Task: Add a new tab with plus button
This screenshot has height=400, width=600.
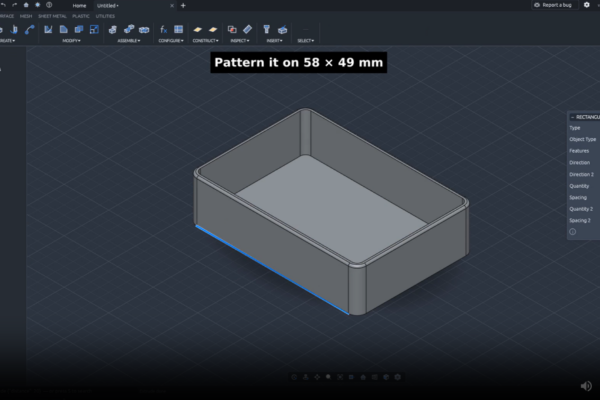Action: (x=183, y=5)
